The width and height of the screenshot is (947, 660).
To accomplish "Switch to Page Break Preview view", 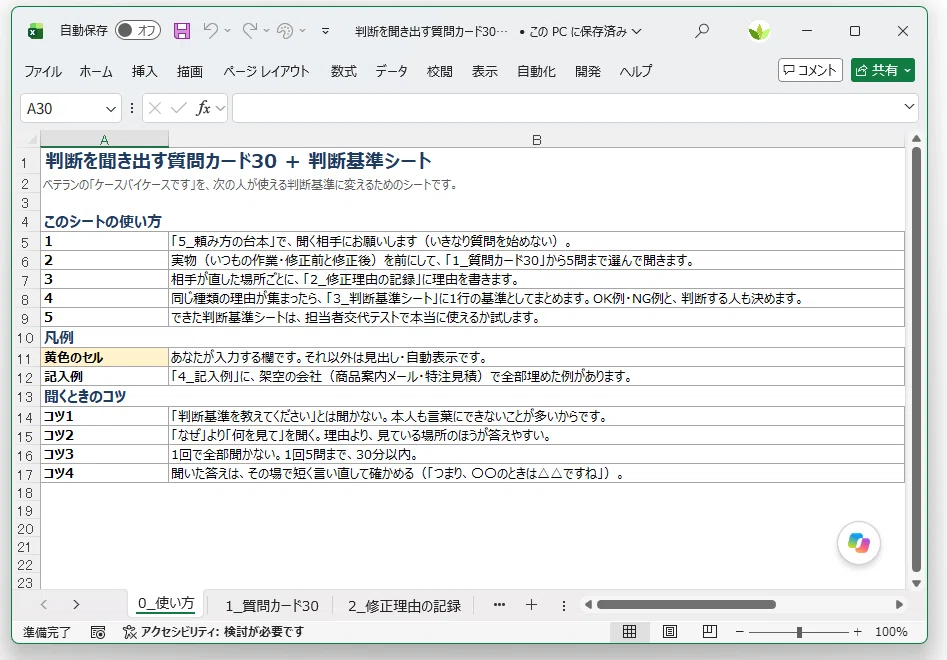I will (710, 632).
